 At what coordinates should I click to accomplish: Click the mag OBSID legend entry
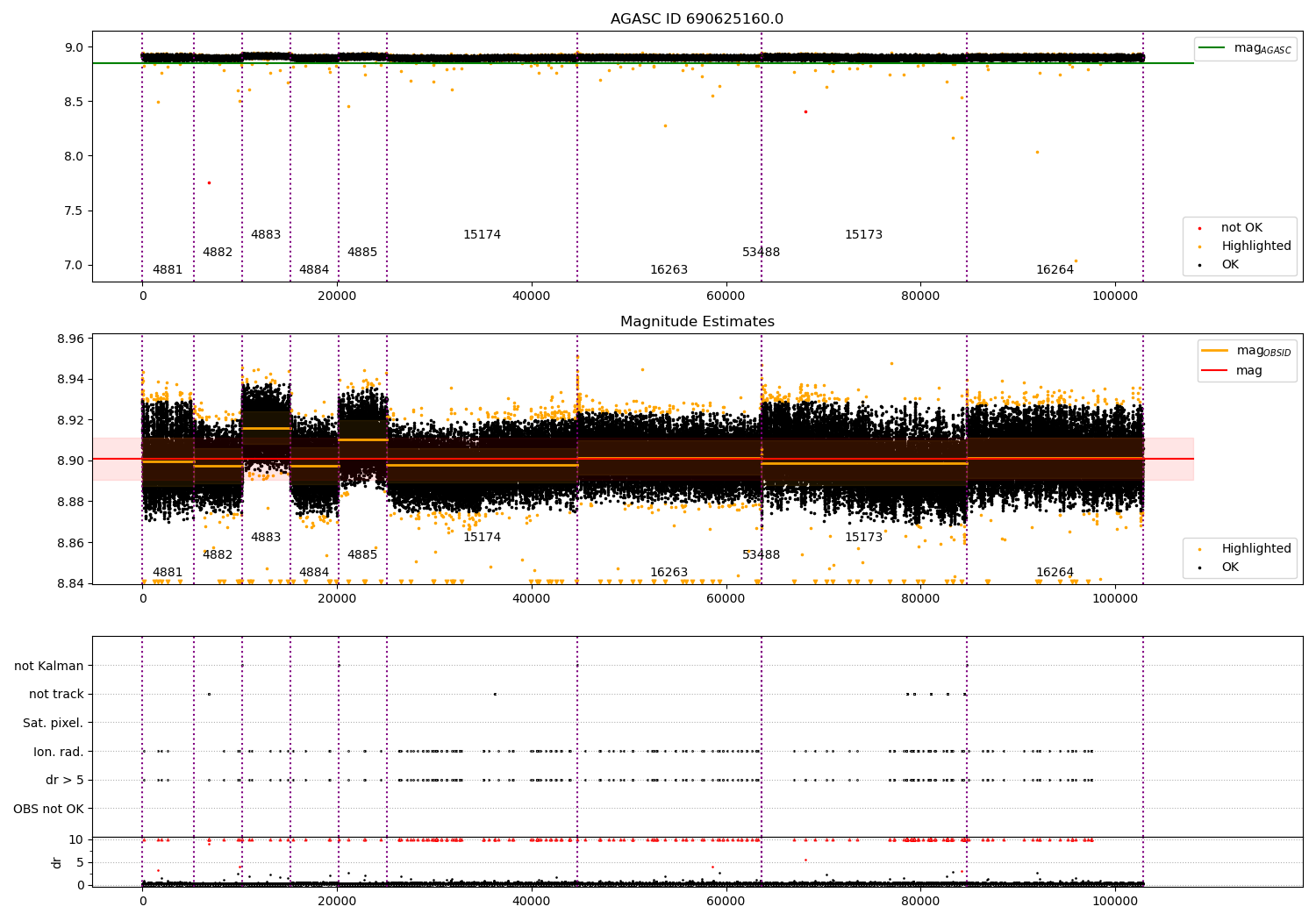click(x=1247, y=351)
